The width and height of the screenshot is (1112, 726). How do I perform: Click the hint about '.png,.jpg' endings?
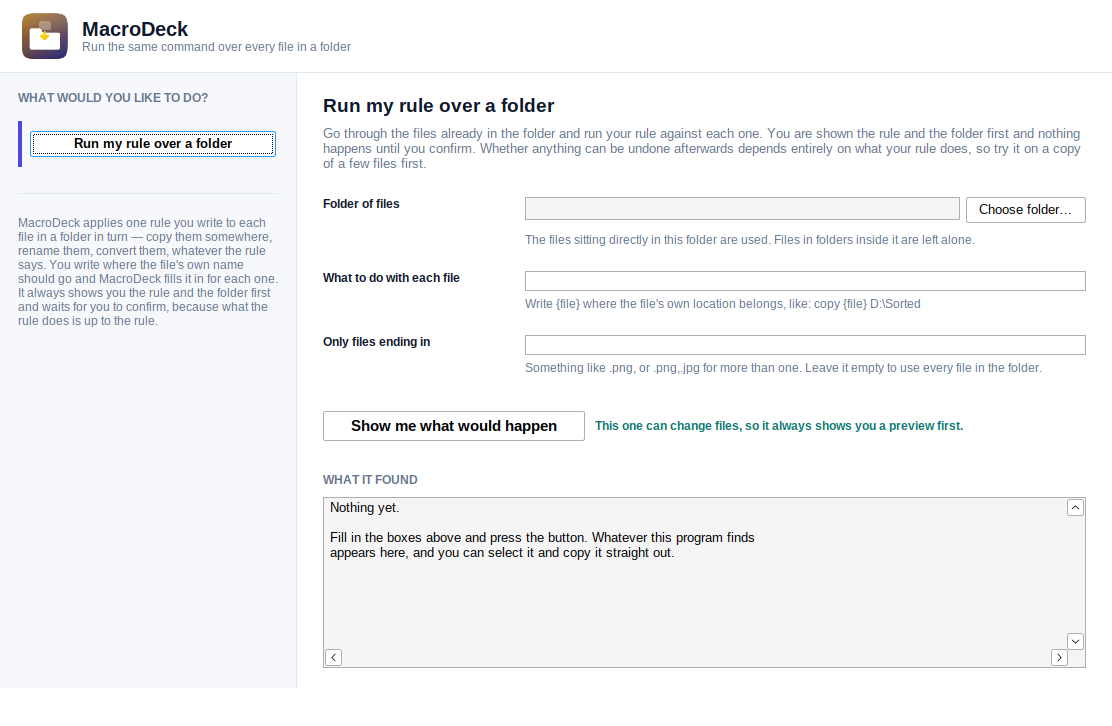783,368
